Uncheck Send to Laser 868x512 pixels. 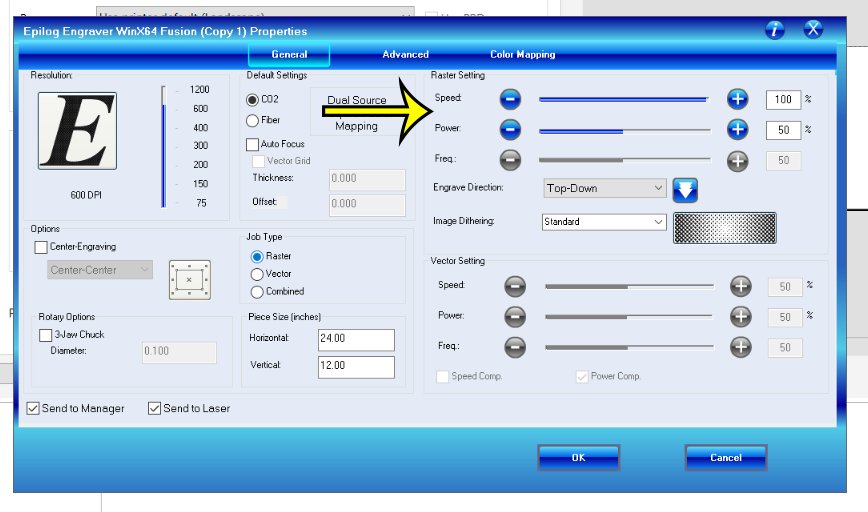[x=154, y=408]
